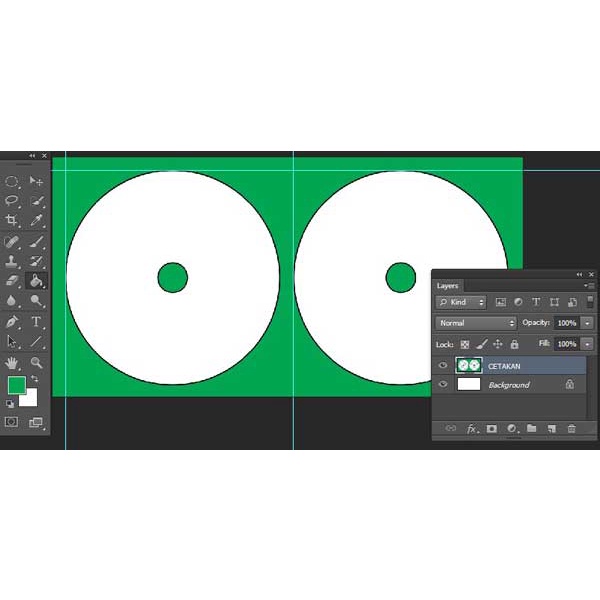Open the fx layer style button
The height and width of the screenshot is (600, 600).
point(471,428)
